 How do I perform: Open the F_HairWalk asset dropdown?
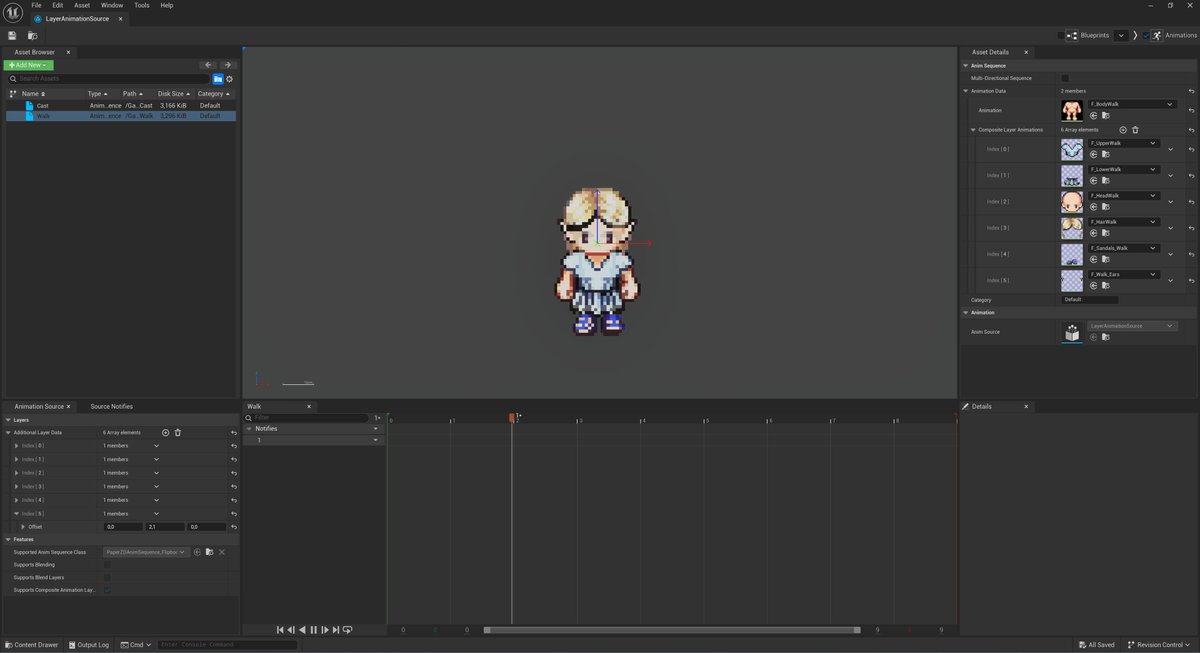pyautogui.click(x=1124, y=222)
